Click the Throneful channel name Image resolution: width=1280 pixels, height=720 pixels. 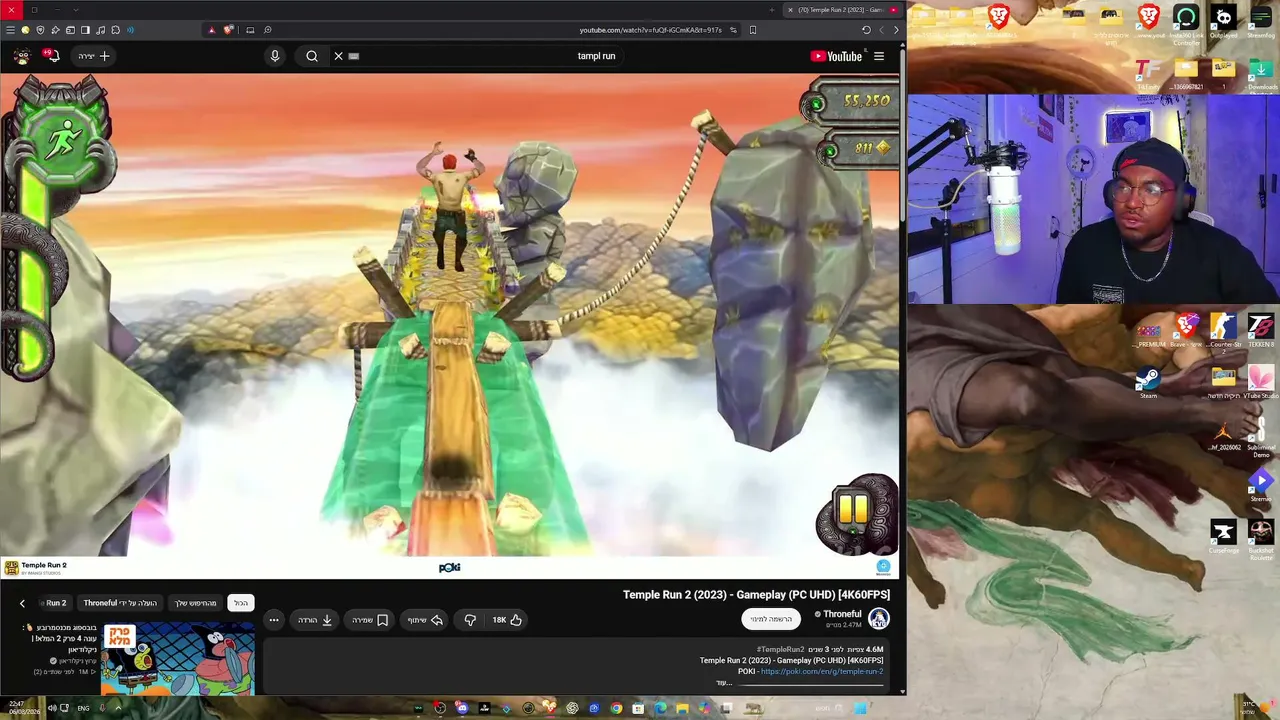pyautogui.click(x=842, y=614)
